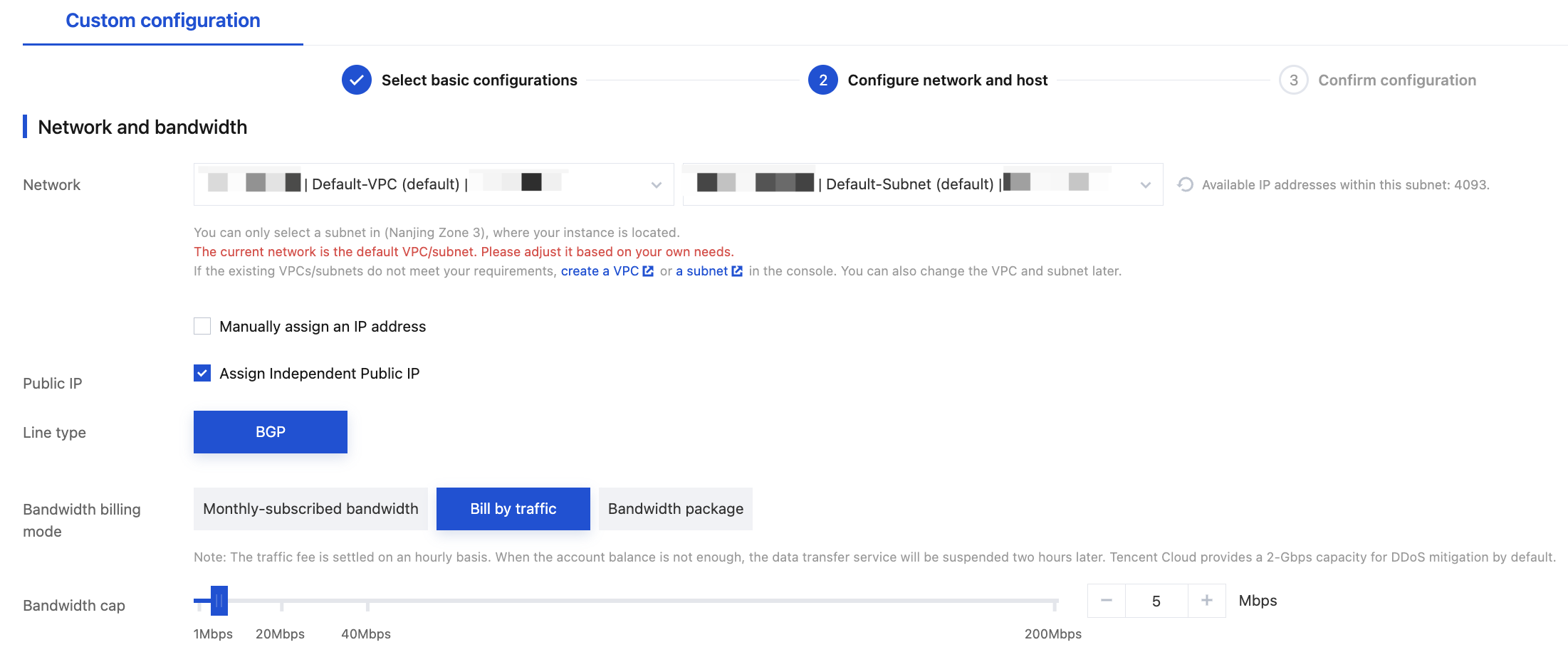Image resolution: width=1568 pixels, height=652 pixels.
Task: Click the step 3 circle icon
Action: coord(1293,80)
